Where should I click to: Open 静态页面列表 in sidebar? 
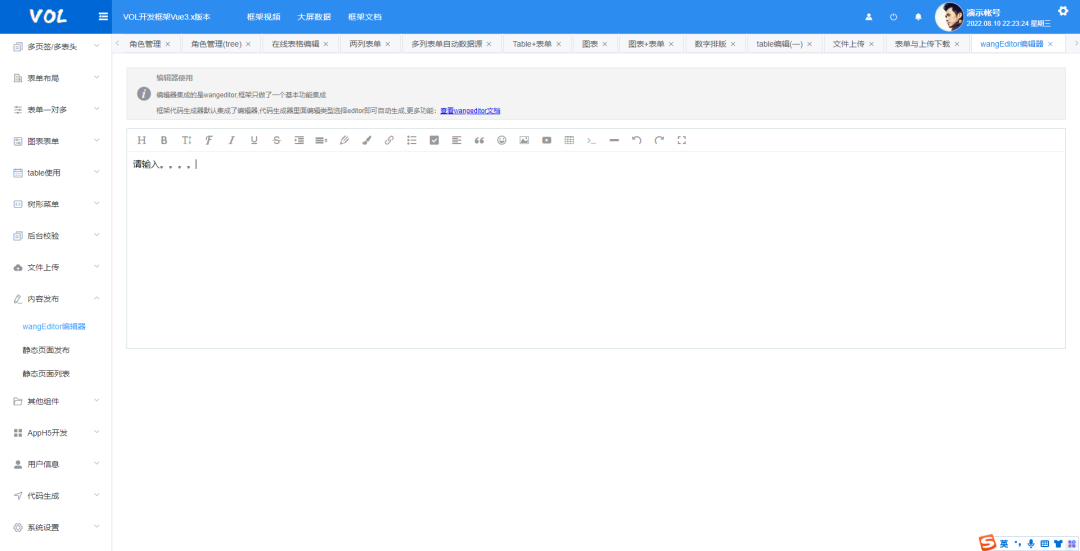click(x=46, y=374)
